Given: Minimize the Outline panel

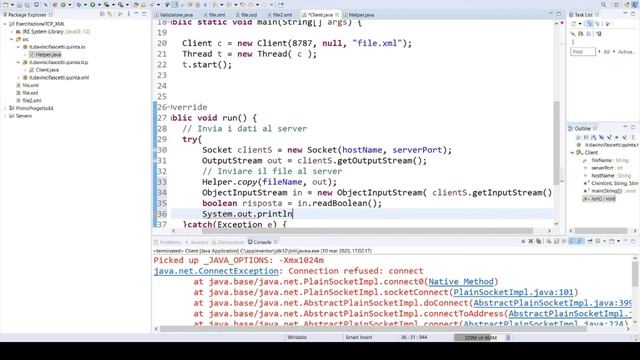Looking at the screenshot, I should [625, 127].
